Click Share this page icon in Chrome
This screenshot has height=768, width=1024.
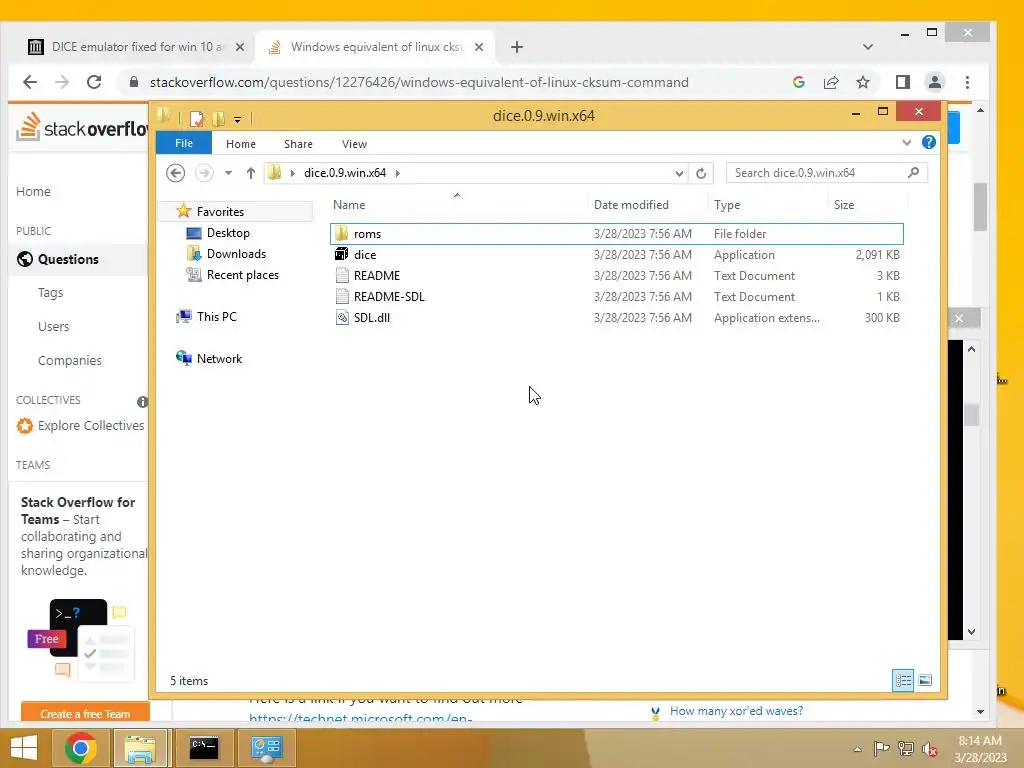click(x=831, y=82)
